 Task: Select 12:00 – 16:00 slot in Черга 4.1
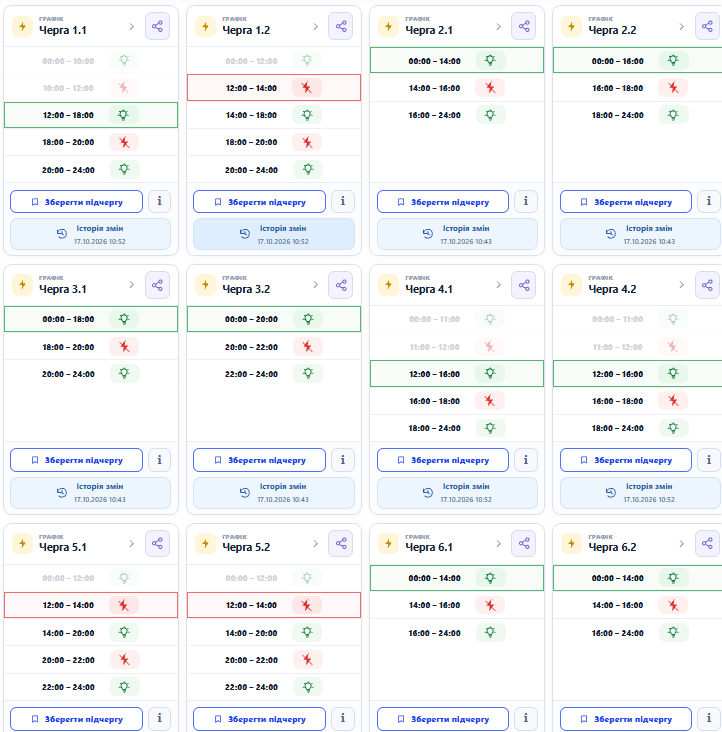[x=457, y=373]
